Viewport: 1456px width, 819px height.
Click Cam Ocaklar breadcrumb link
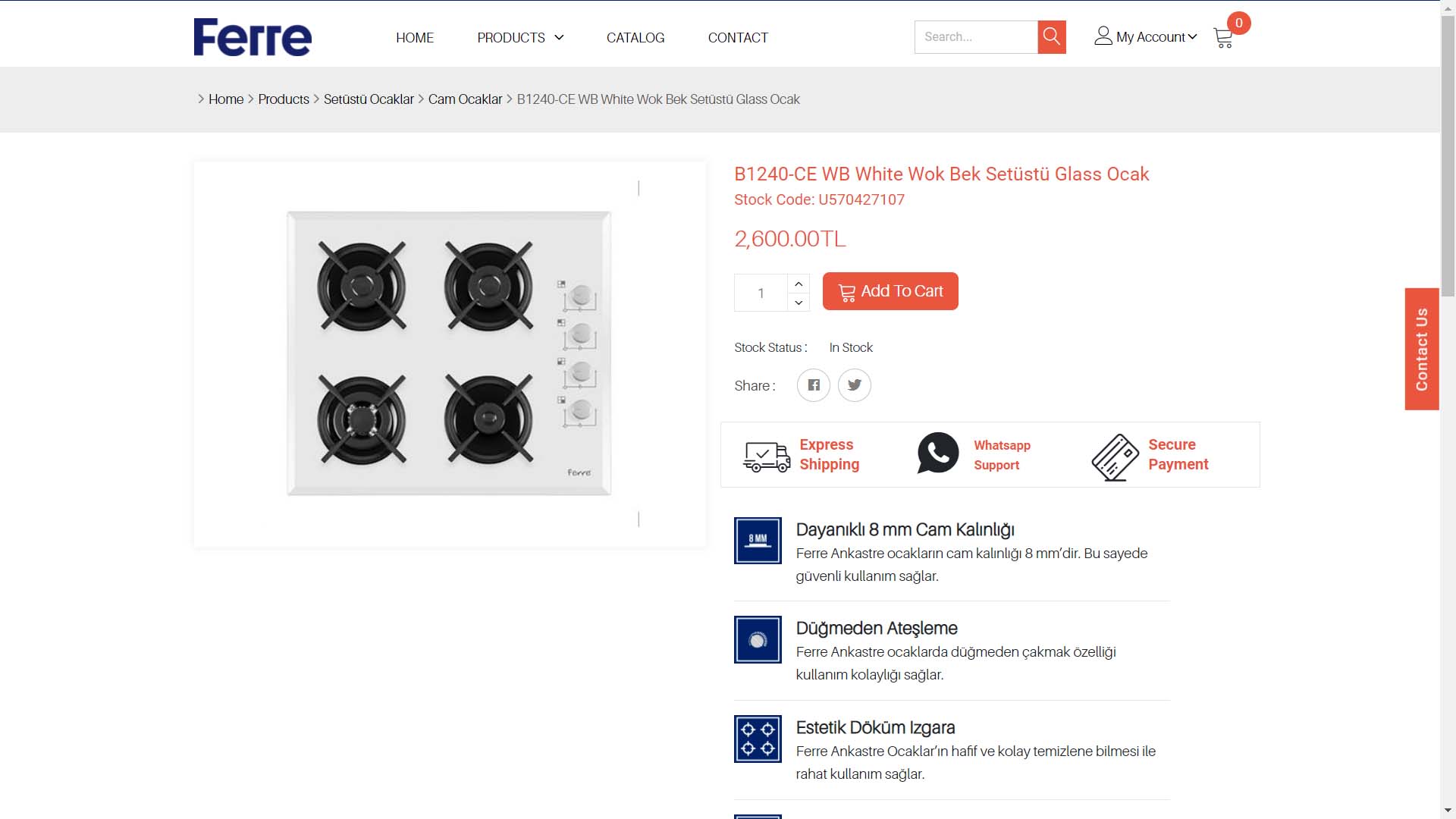pos(465,99)
